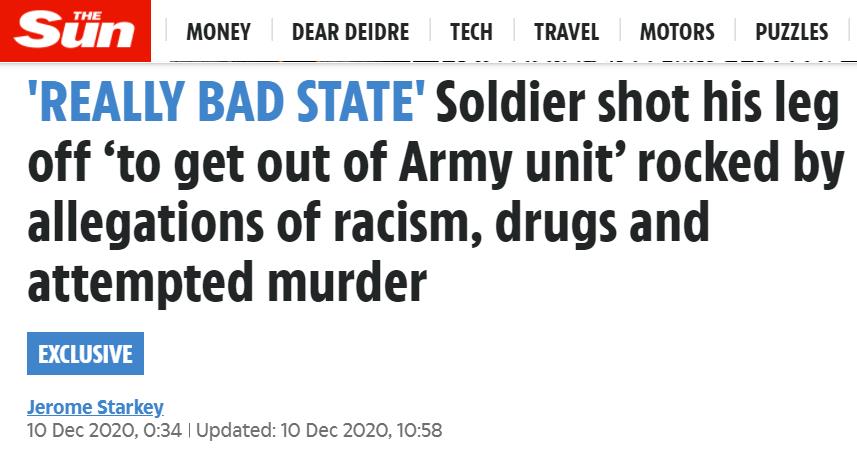Click the Updated 10:58 timestamp

pos(319,430)
